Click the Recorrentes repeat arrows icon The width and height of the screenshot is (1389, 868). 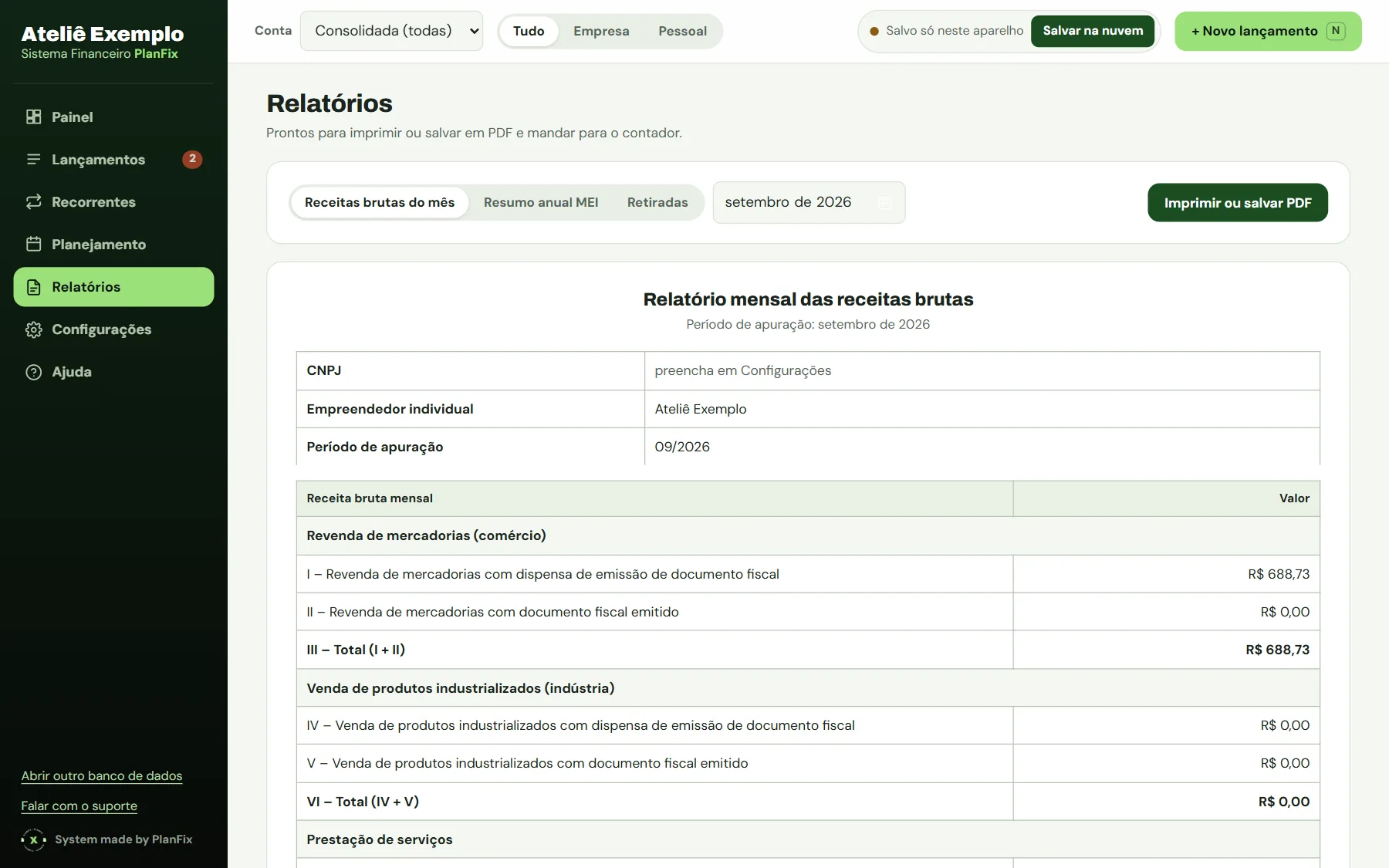tap(34, 202)
